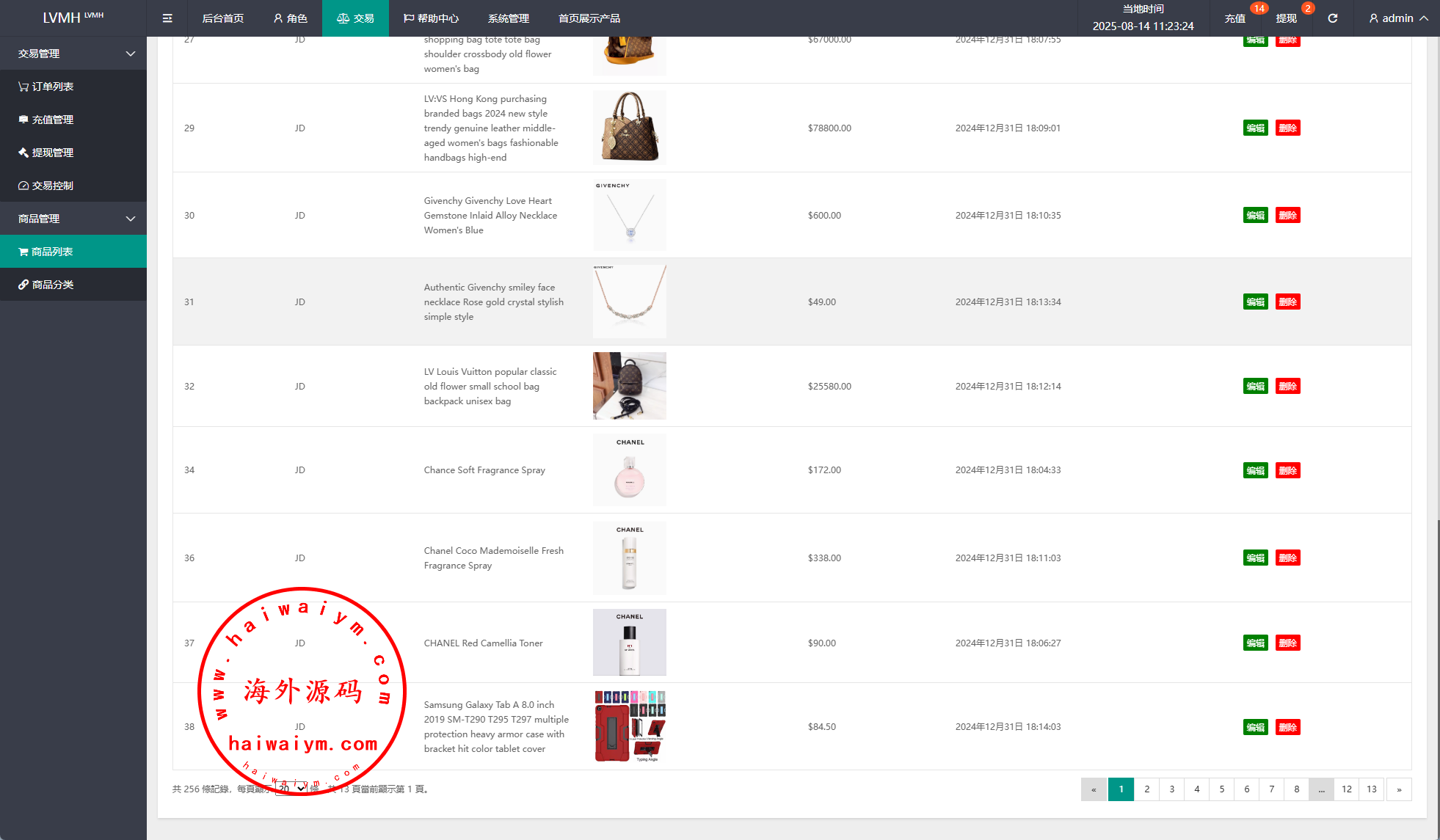Viewport: 1440px width, 840px height.
Task: Click the Givenchy smiley necklace thumbnail
Action: click(629, 302)
